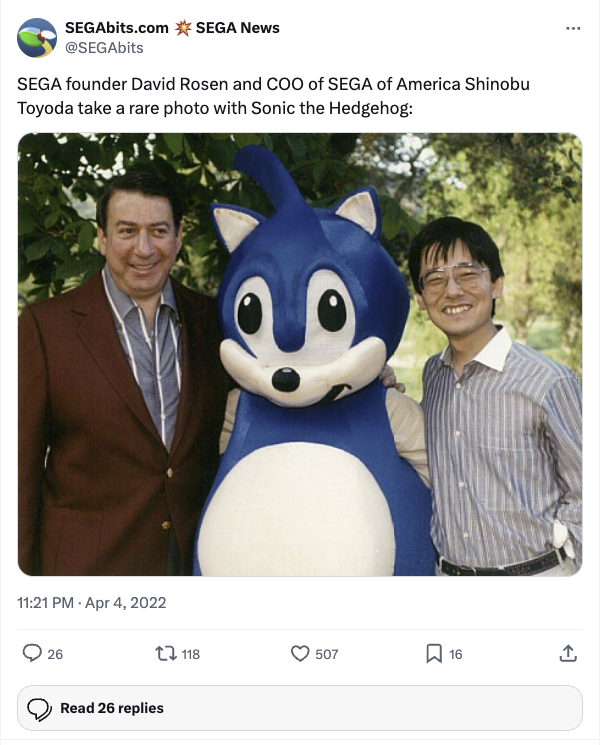Click the 26 reply count number
The width and height of the screenshot is (603, 745).
55,654
